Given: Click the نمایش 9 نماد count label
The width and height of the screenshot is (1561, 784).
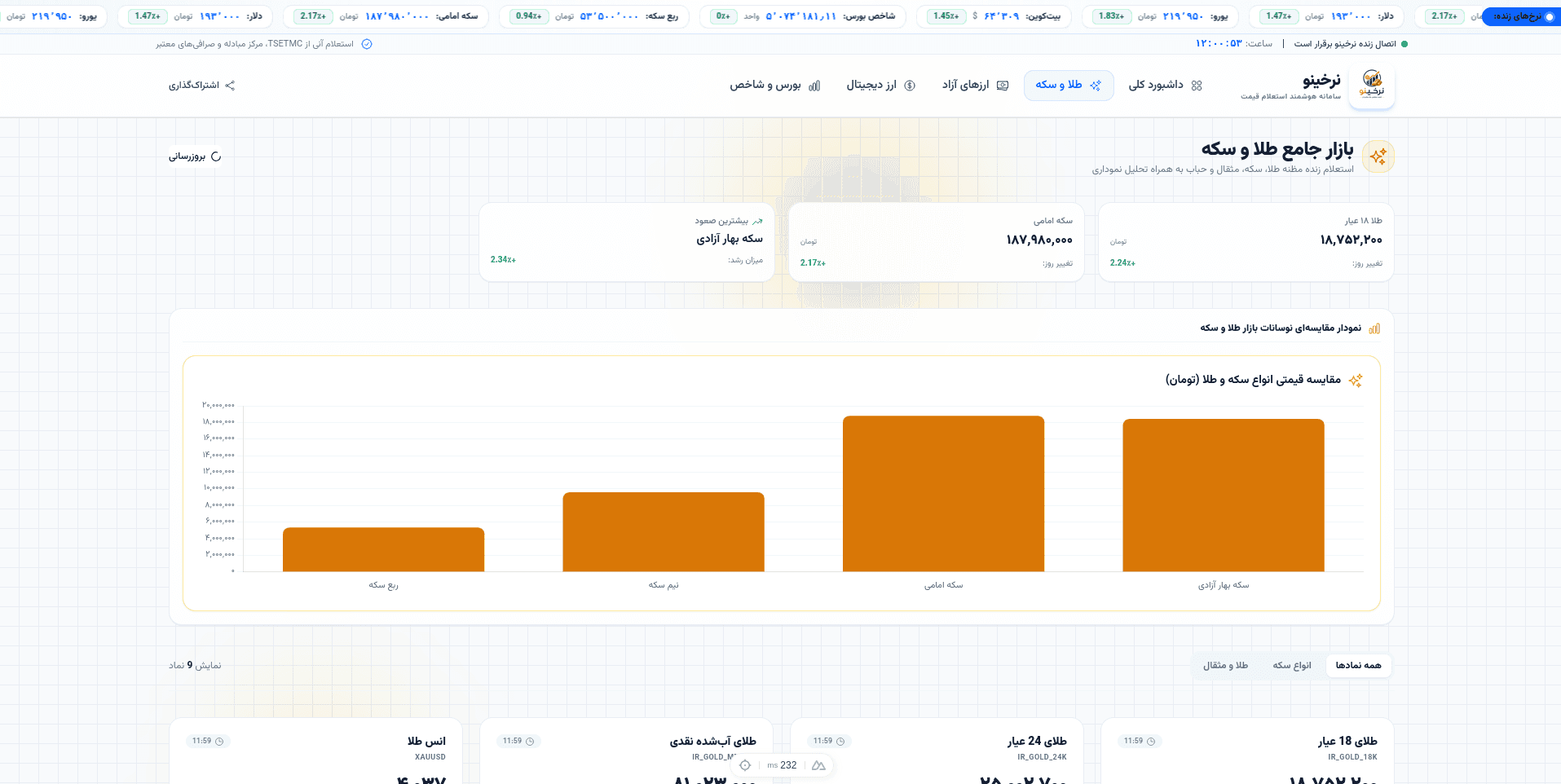Looking at the screenshot, I should [195, 666].
